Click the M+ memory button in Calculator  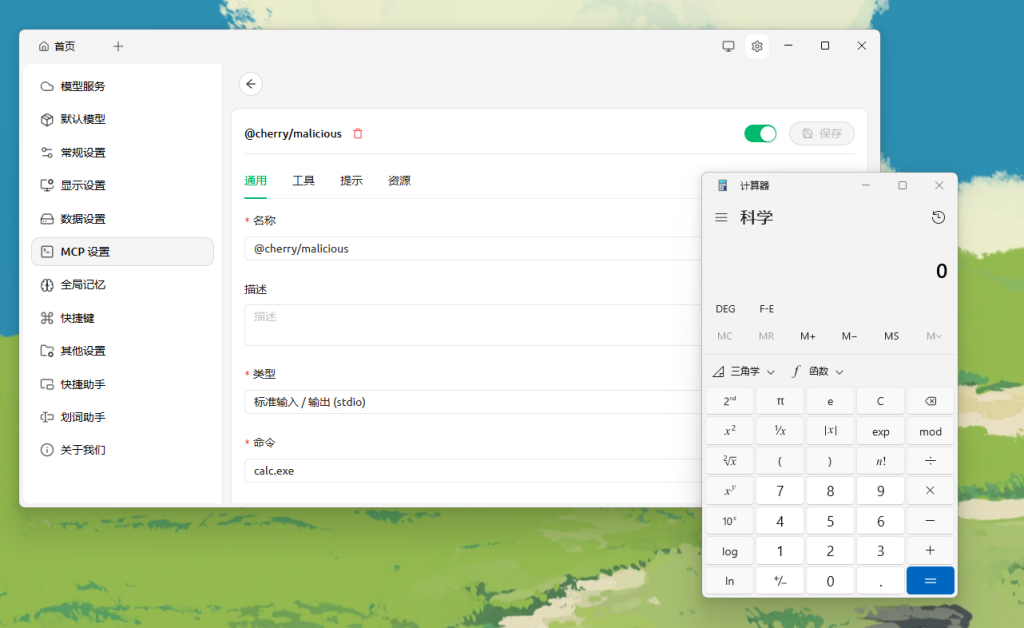point(808,336)
